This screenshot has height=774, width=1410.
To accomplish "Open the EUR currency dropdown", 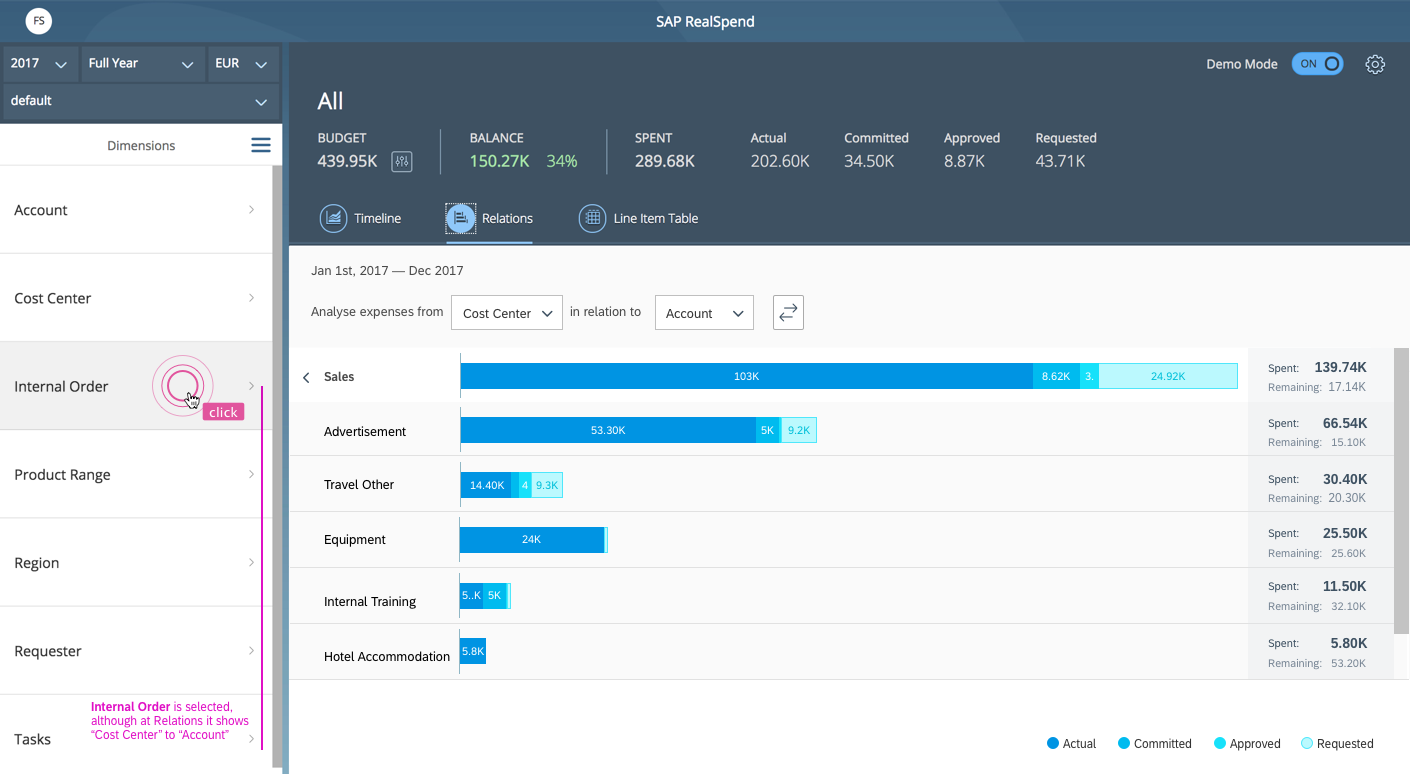I will click(x=242, y=63).
